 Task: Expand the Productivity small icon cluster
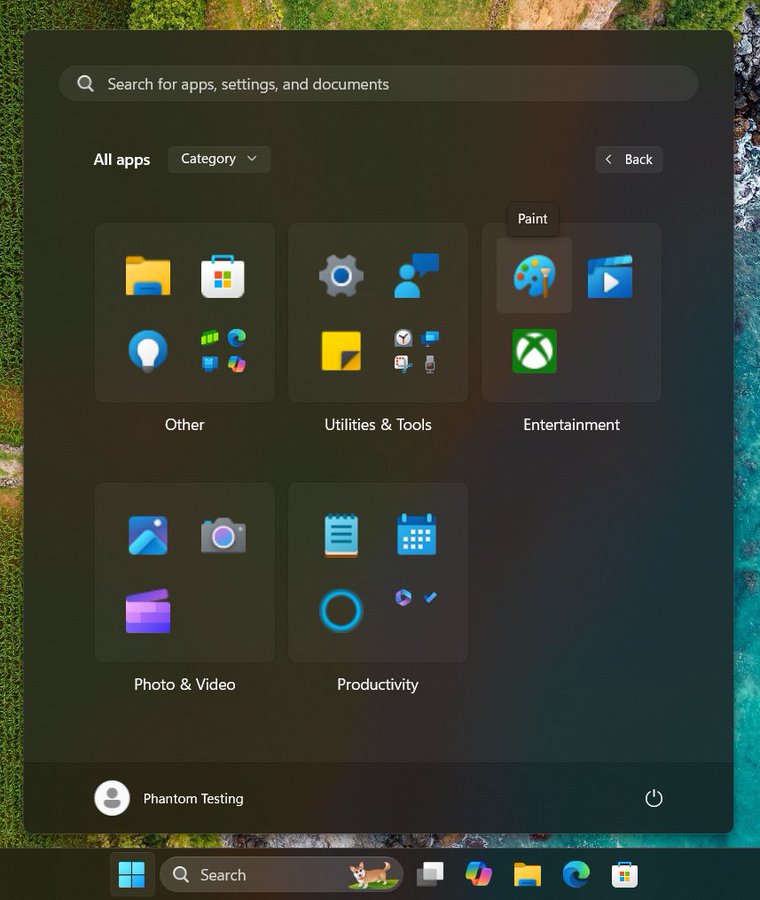click(416, 598)
